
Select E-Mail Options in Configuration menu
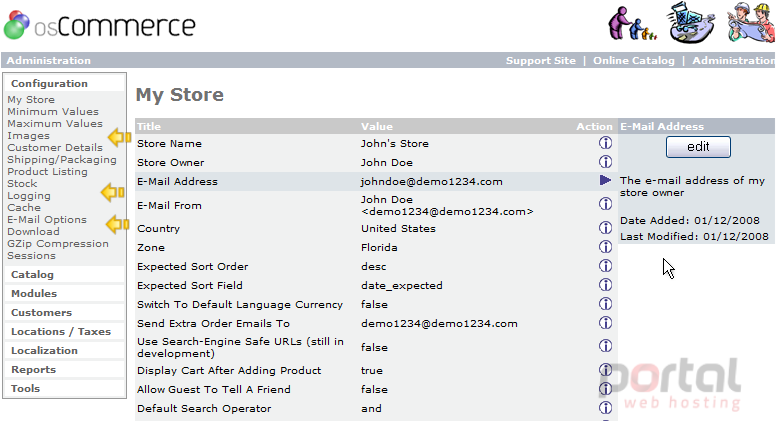click(47, 220)
